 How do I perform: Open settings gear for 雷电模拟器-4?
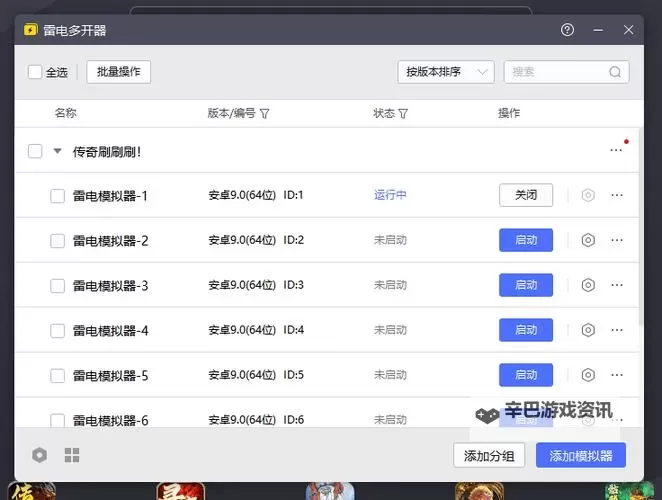[588, 330]
